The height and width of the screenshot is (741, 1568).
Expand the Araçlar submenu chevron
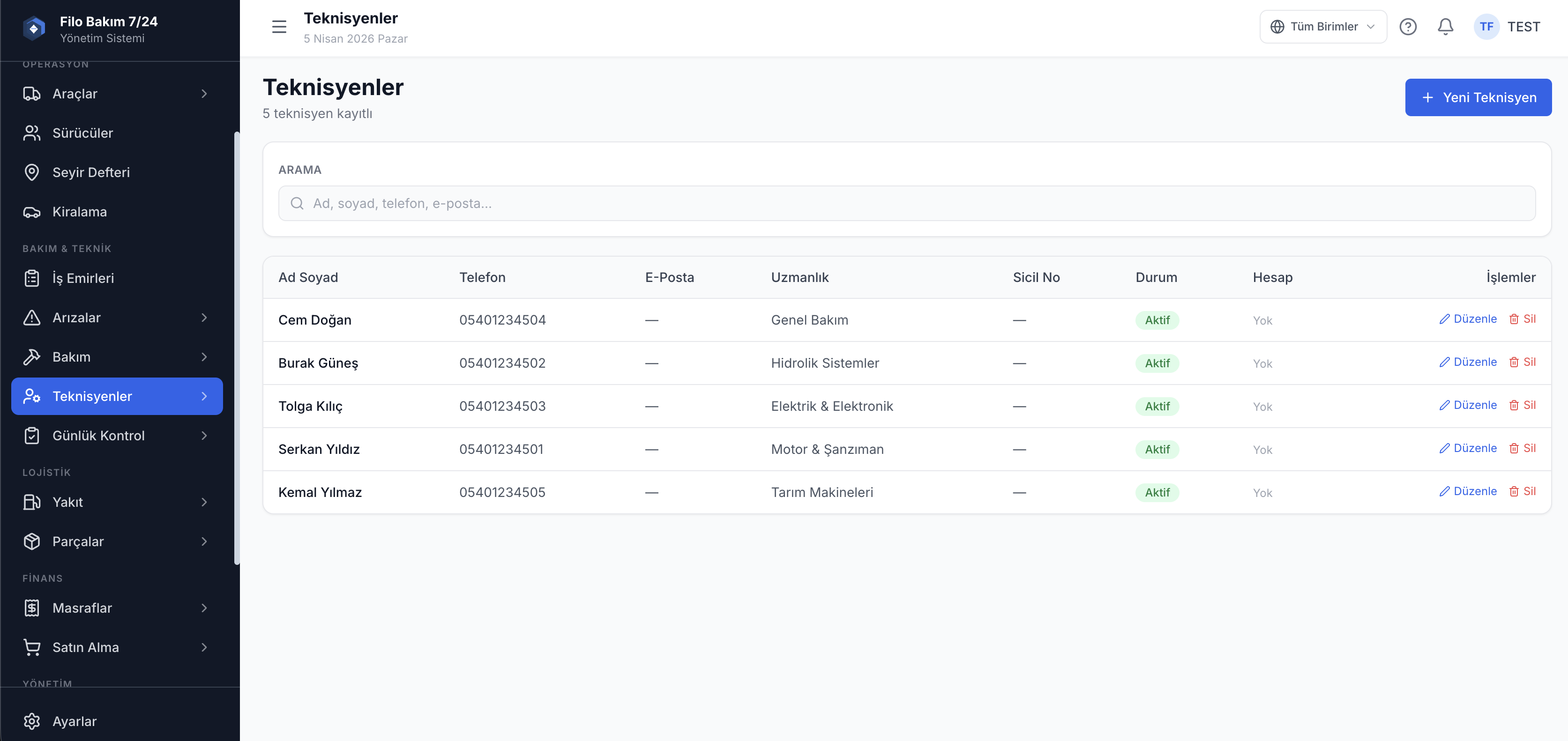(x=204, y=94)
